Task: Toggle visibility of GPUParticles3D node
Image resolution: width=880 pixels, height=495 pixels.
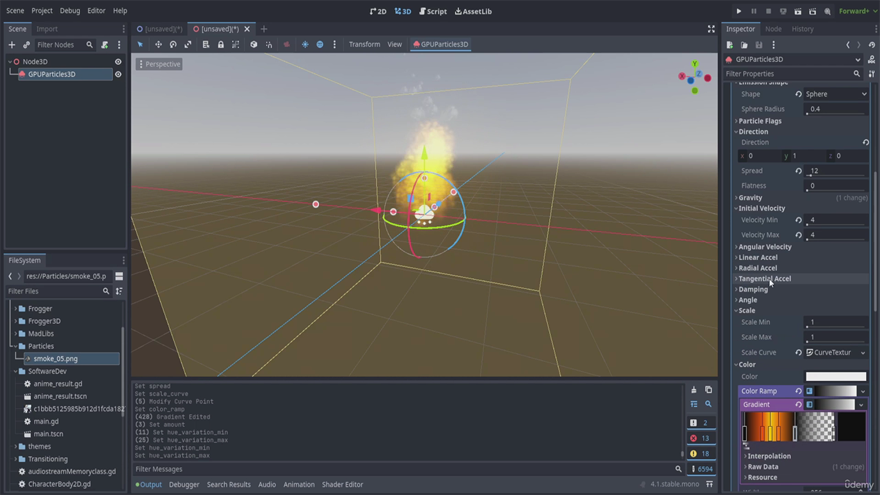Action: (x=118, y=74)
